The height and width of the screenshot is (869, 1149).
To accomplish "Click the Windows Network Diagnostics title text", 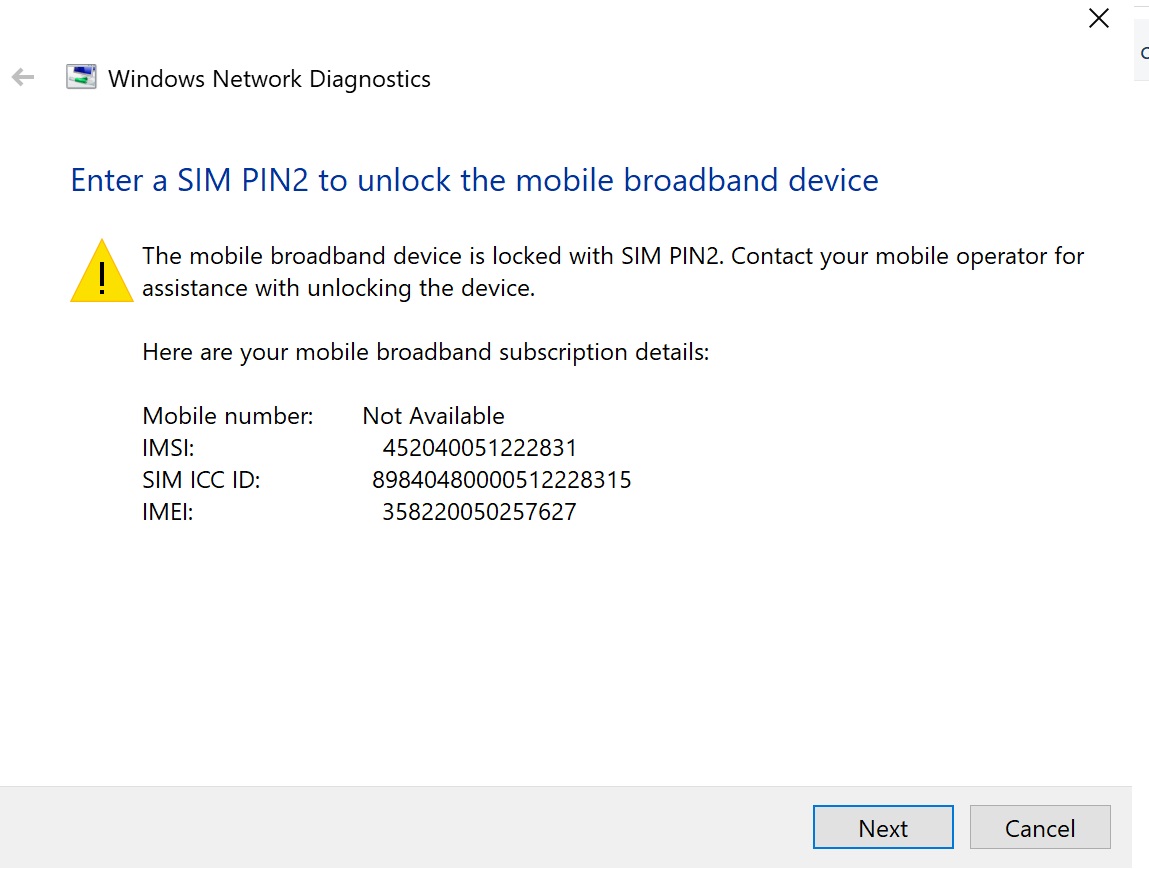I will (270, 78).
